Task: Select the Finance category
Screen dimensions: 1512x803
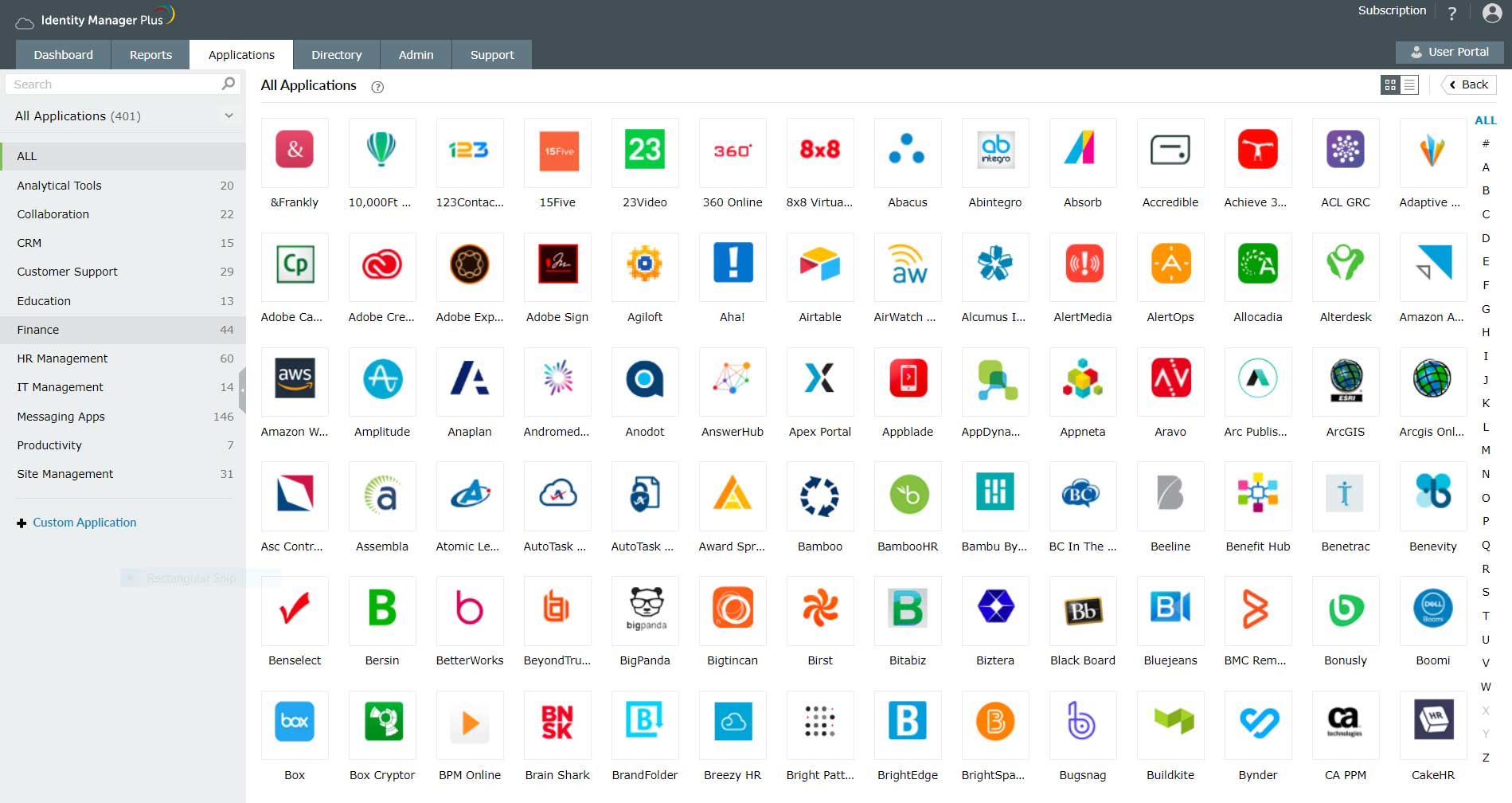Action: (123, 330)
